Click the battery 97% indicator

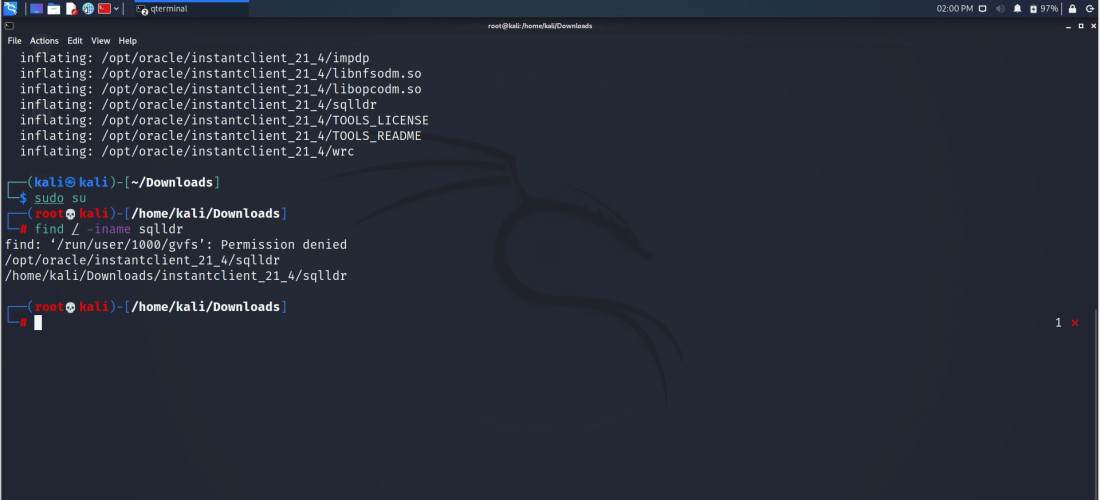[x=1044, y=8]
